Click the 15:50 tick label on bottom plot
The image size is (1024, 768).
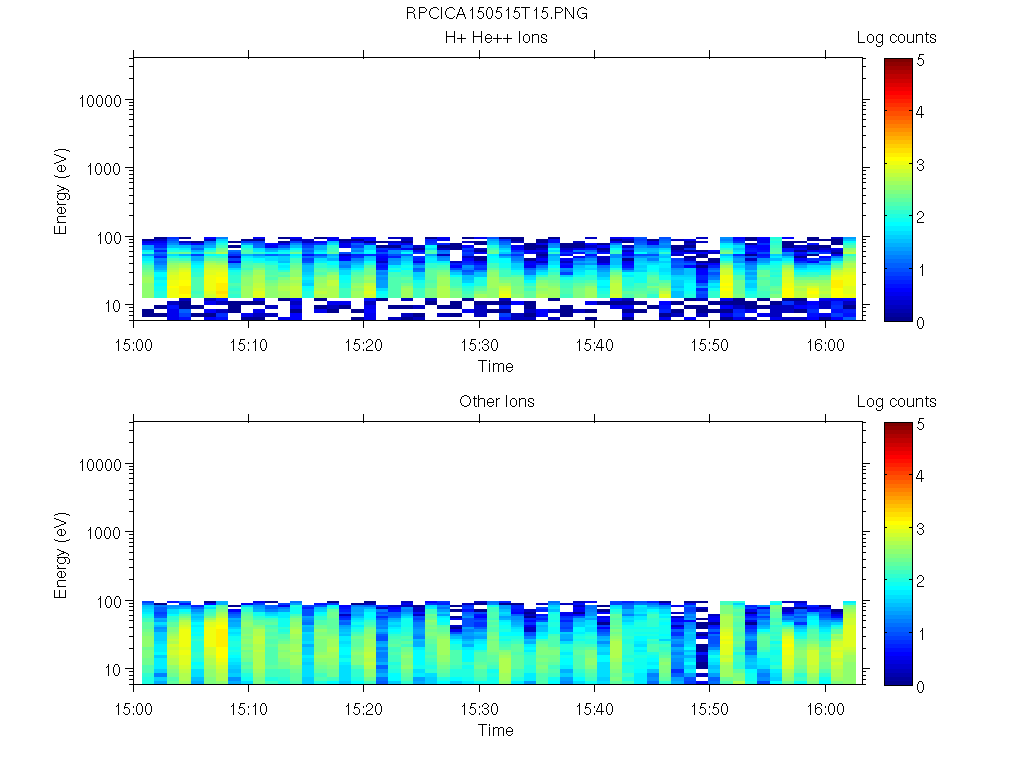(710, 709)
